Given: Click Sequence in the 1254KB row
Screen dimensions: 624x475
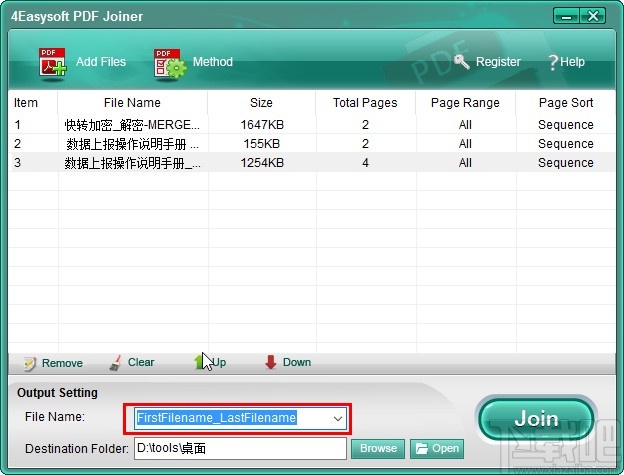Looking at the screenshot, I should [566, 163].
